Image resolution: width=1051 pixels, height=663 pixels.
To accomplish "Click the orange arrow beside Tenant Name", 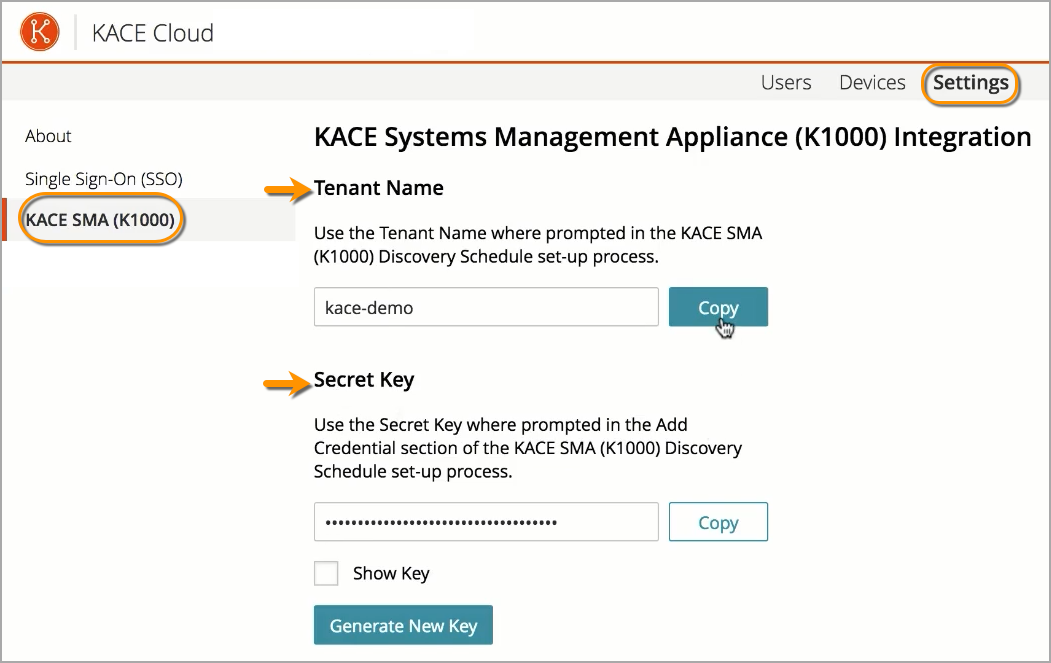I will [287, 189].
